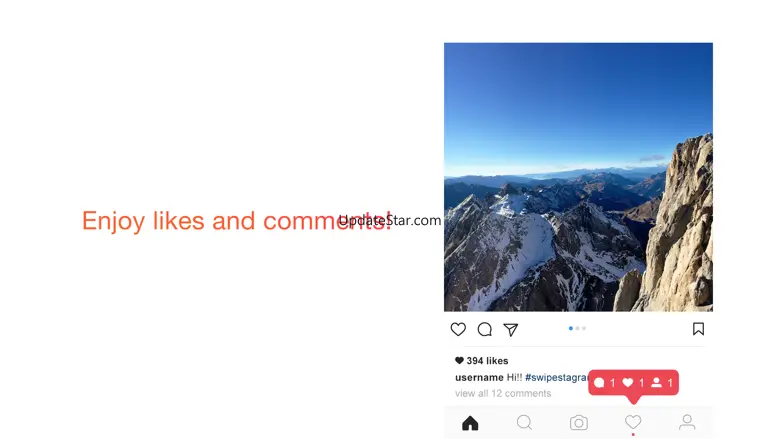
Task: Select third carousel page dot
Action: (x=584, y=328)
